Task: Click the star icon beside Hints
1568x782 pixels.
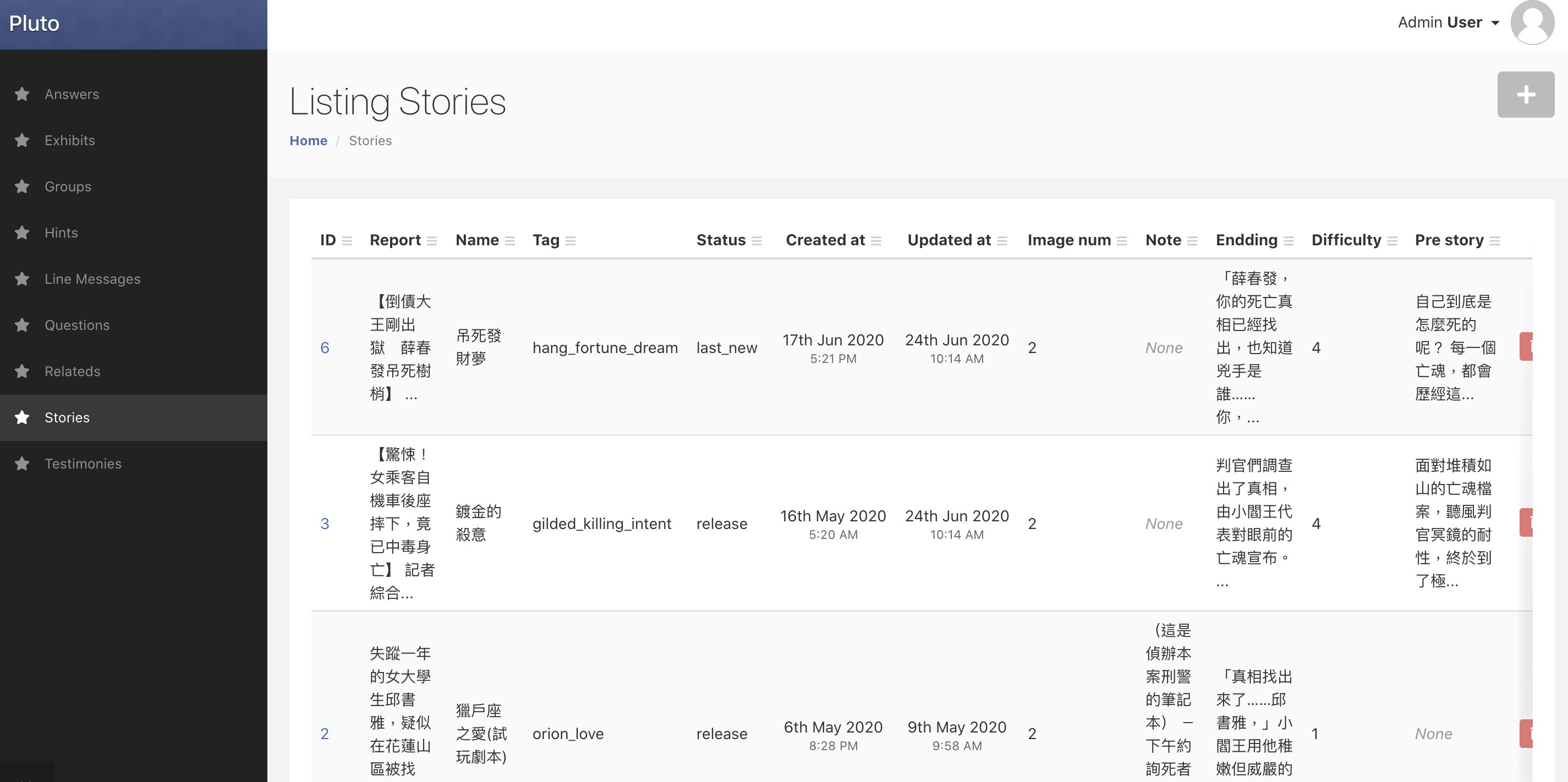Action: point(22,233)
